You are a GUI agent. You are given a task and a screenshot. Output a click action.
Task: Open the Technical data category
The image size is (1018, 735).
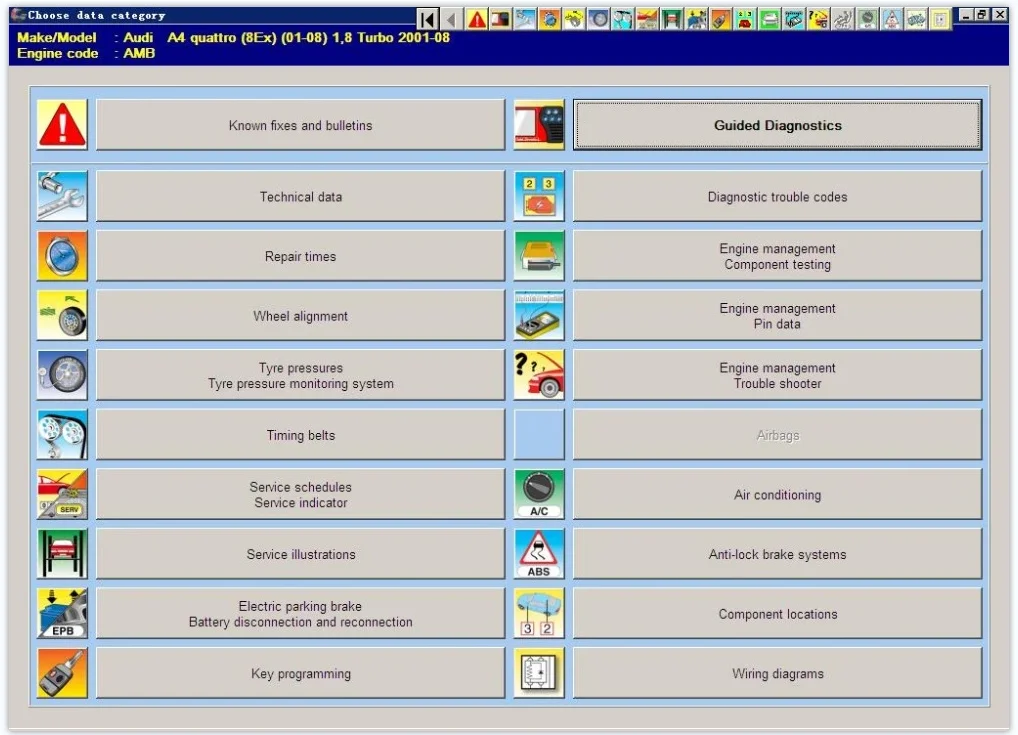[x=301, y=196]
